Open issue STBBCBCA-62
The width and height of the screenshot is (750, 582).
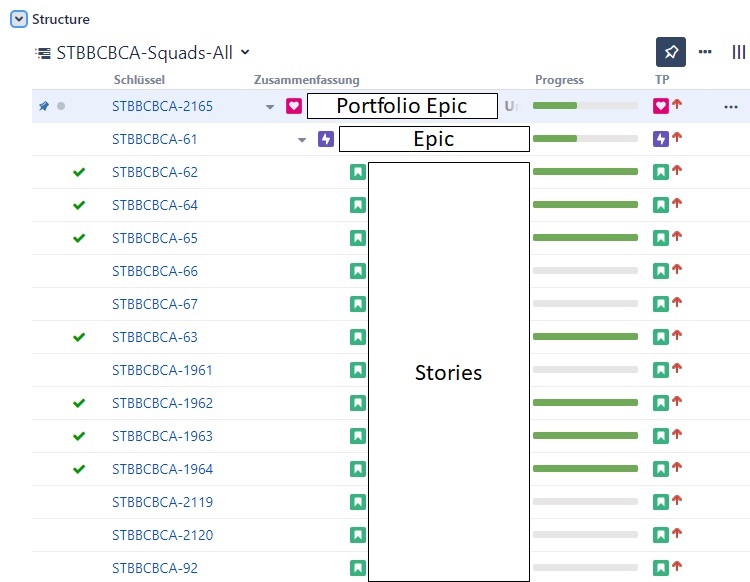(x=154, y=172)
